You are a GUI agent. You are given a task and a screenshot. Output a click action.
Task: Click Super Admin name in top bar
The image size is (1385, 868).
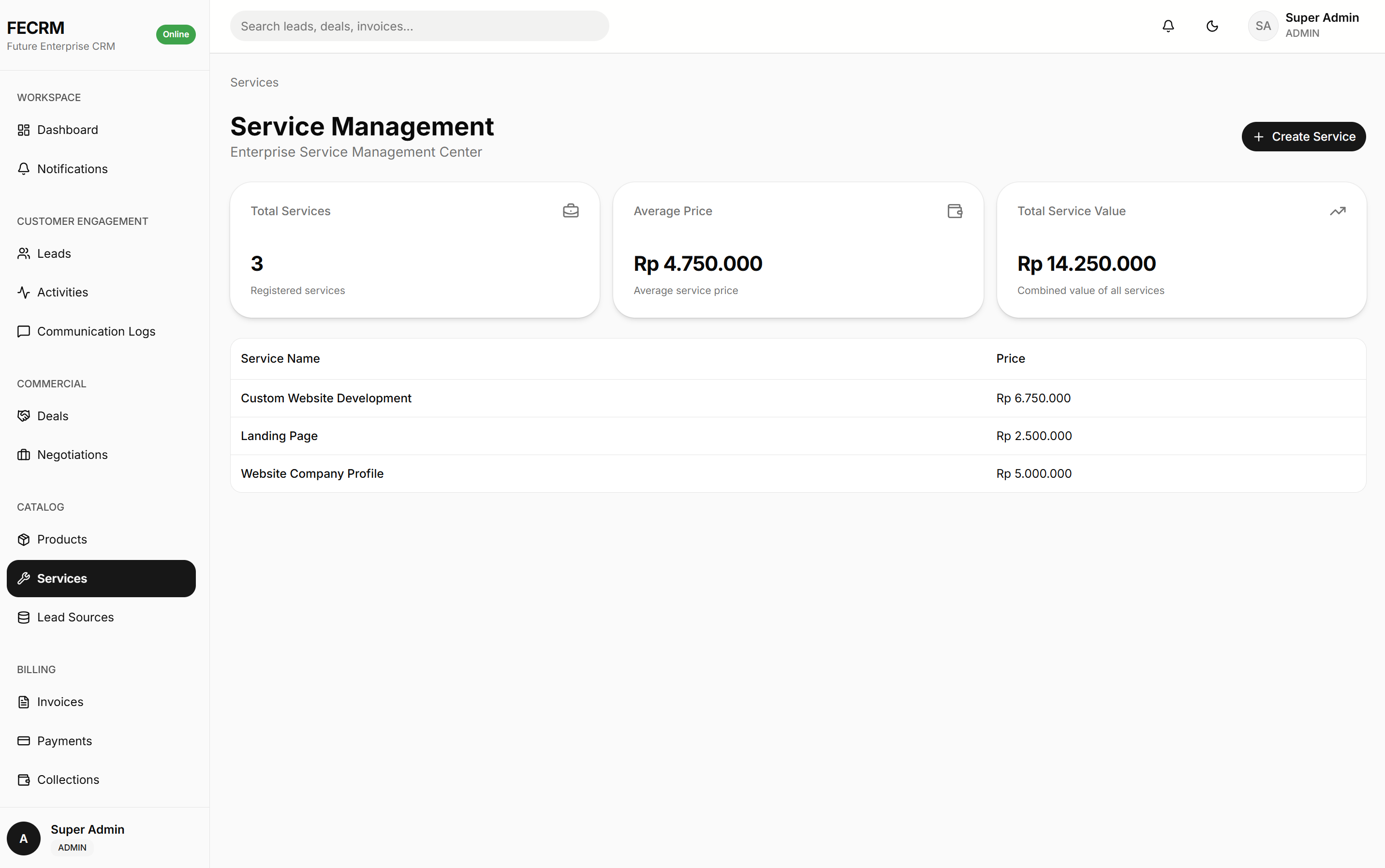[x=1322, y=18]
